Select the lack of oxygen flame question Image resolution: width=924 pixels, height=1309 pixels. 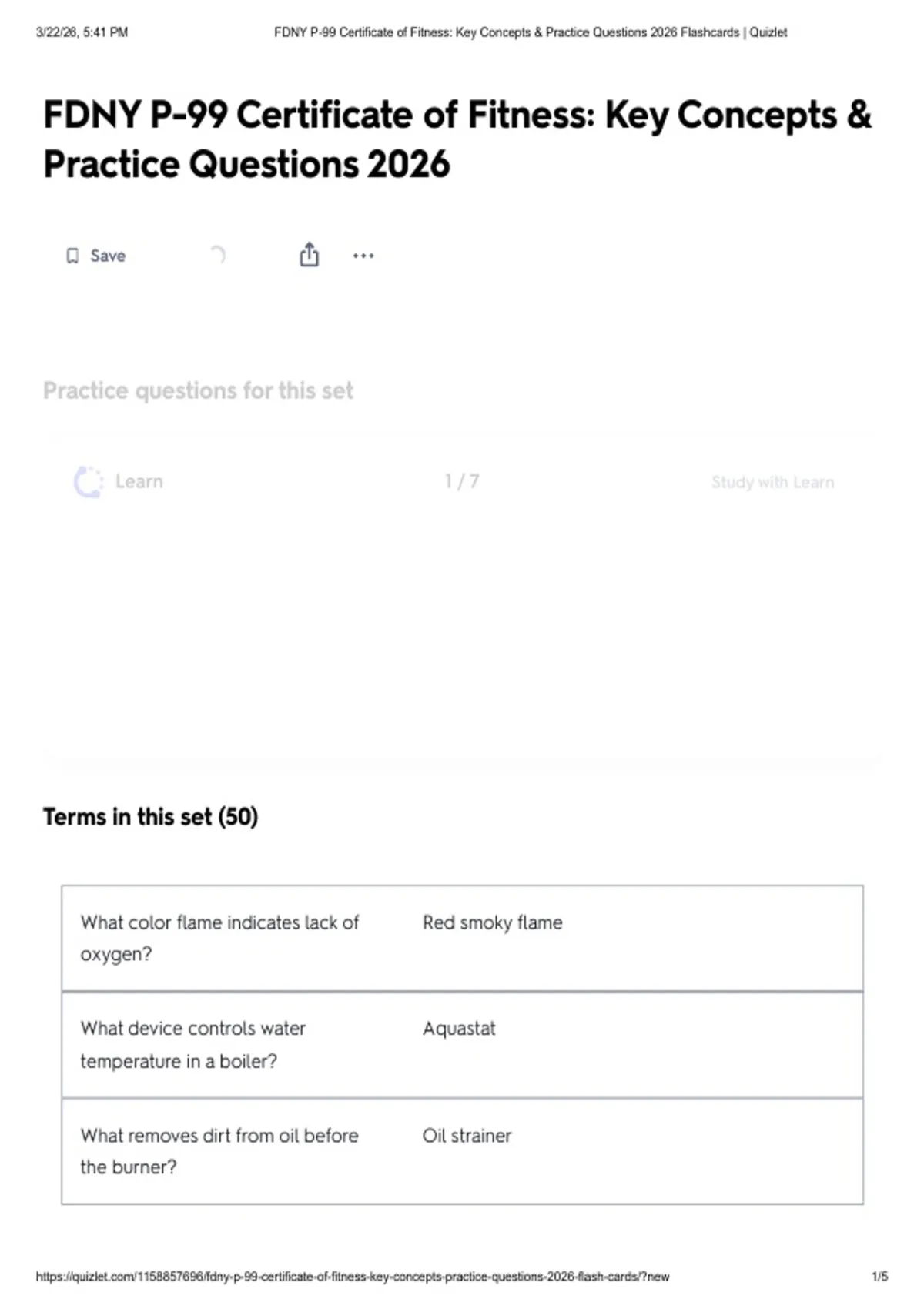point(219,938)
